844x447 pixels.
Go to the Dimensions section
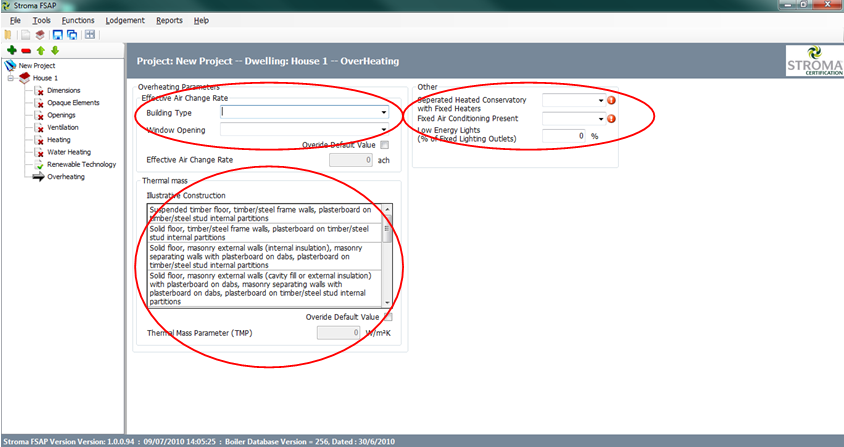click(64, 90)
